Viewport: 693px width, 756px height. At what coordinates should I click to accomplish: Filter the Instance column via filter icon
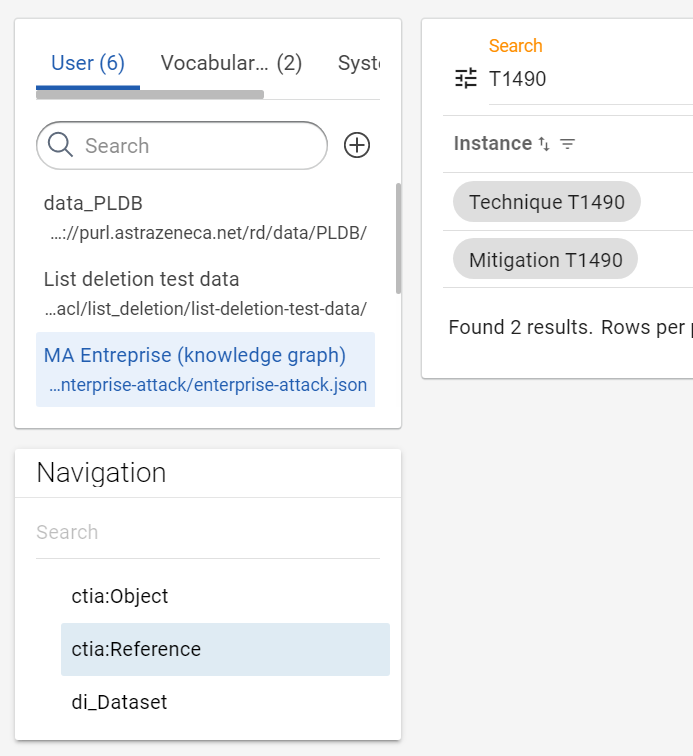point(568,144)
